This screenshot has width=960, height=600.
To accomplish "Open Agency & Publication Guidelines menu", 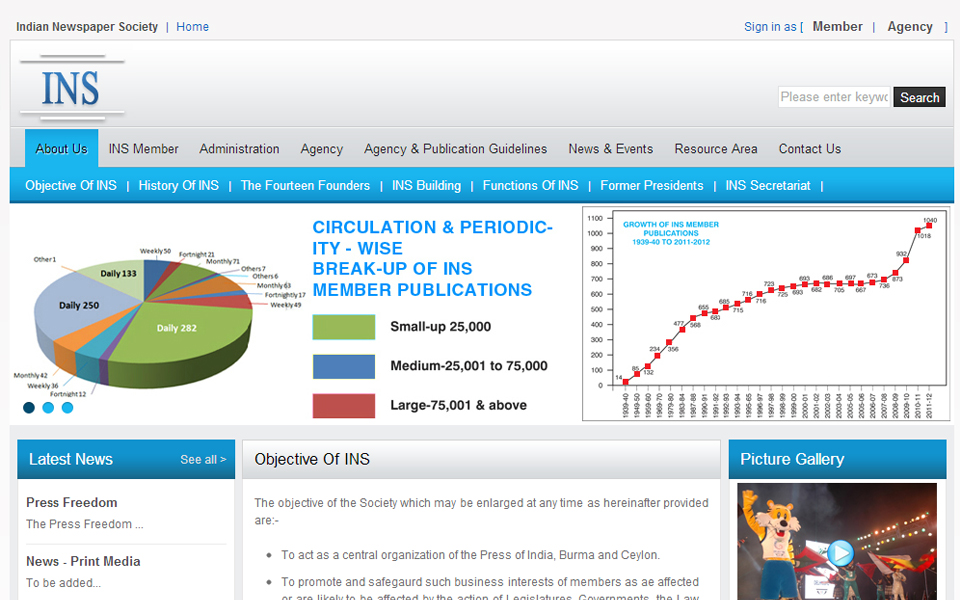I will [455, 149].
